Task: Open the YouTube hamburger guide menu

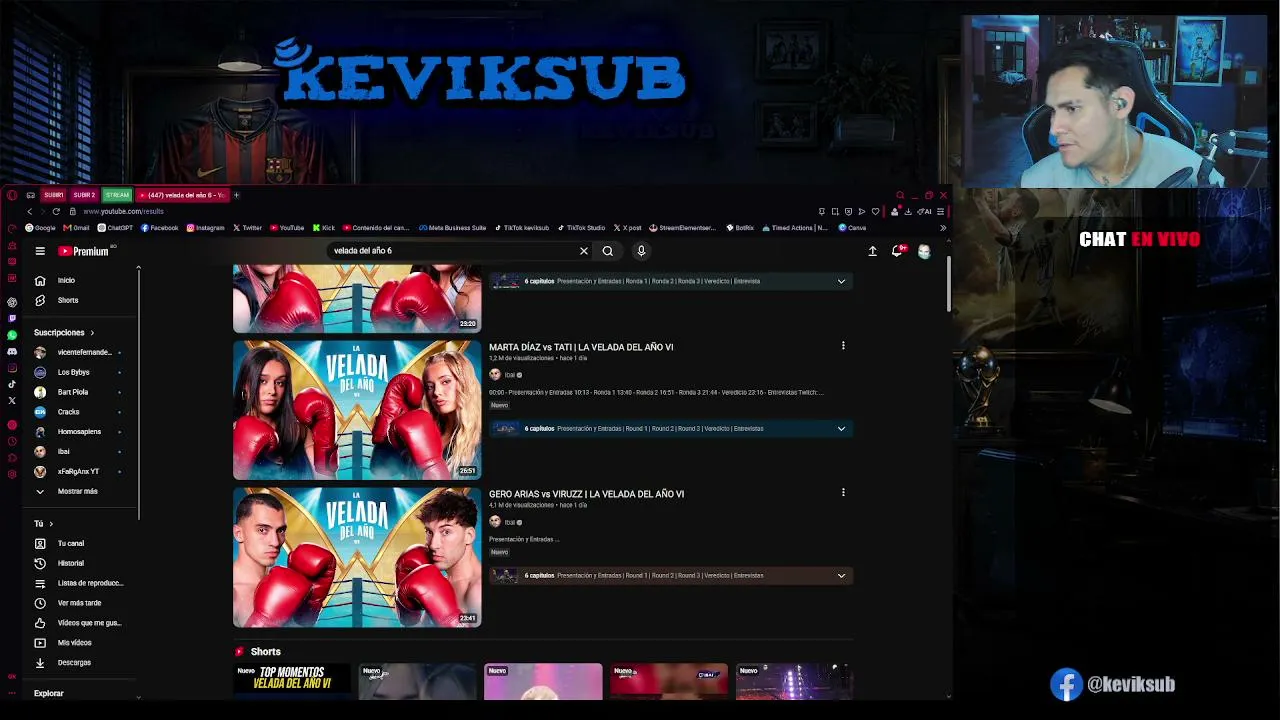Action: (40, 251)
